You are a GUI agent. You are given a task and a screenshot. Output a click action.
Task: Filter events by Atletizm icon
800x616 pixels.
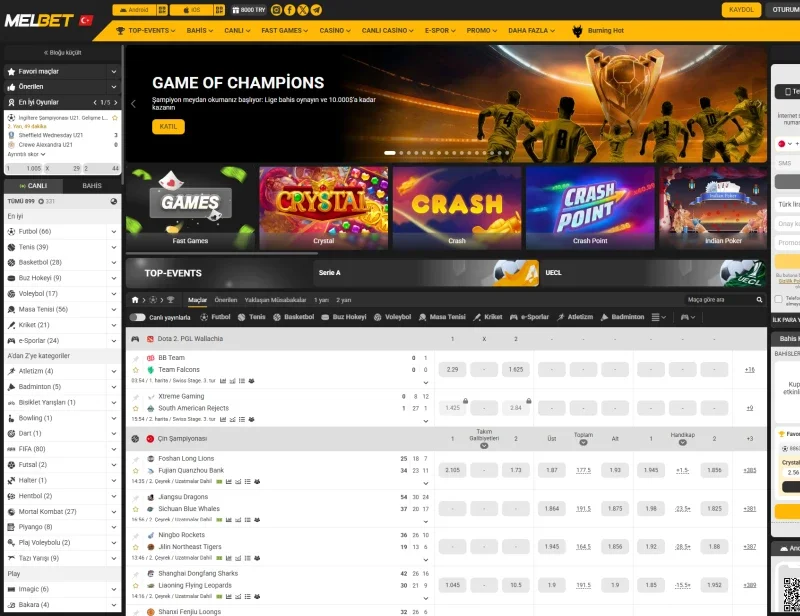click(x=561, y=317)
